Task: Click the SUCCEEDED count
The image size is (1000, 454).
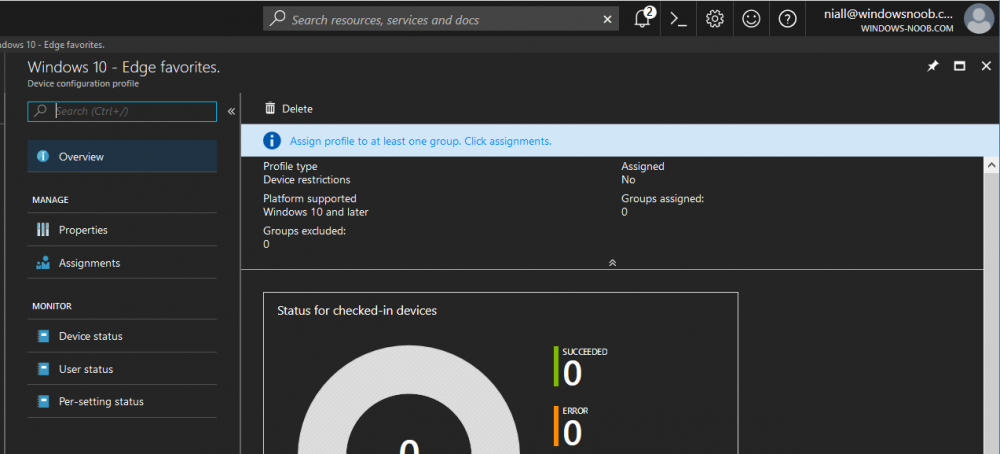Action: 572,374
